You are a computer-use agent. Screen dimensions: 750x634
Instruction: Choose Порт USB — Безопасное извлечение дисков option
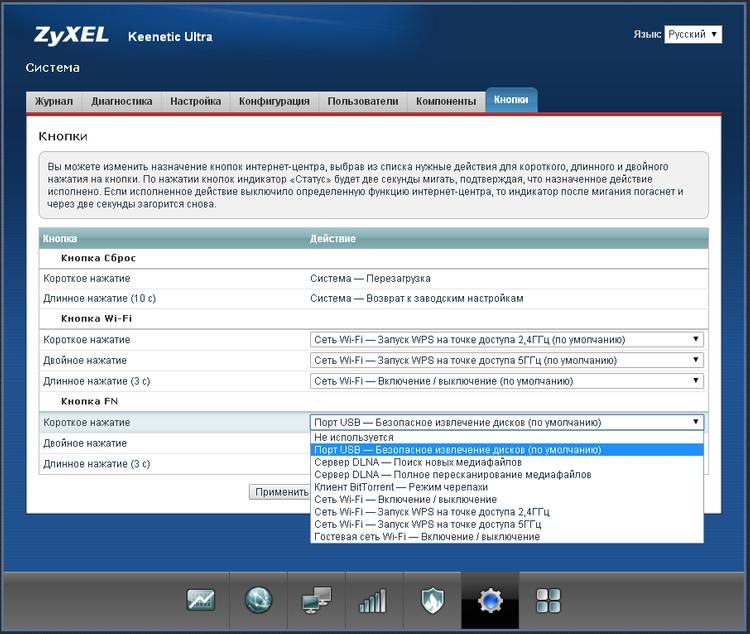(507, 450)
